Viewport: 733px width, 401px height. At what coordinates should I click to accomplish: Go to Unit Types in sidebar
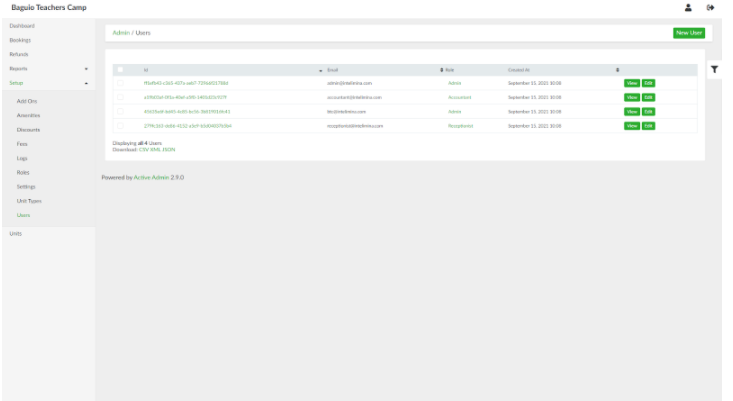pyautogui.click(x=29, y=201)
